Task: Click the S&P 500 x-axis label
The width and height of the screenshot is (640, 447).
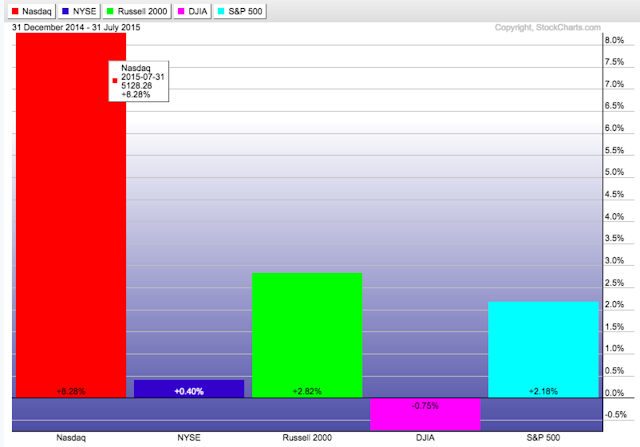Action: 543,438
